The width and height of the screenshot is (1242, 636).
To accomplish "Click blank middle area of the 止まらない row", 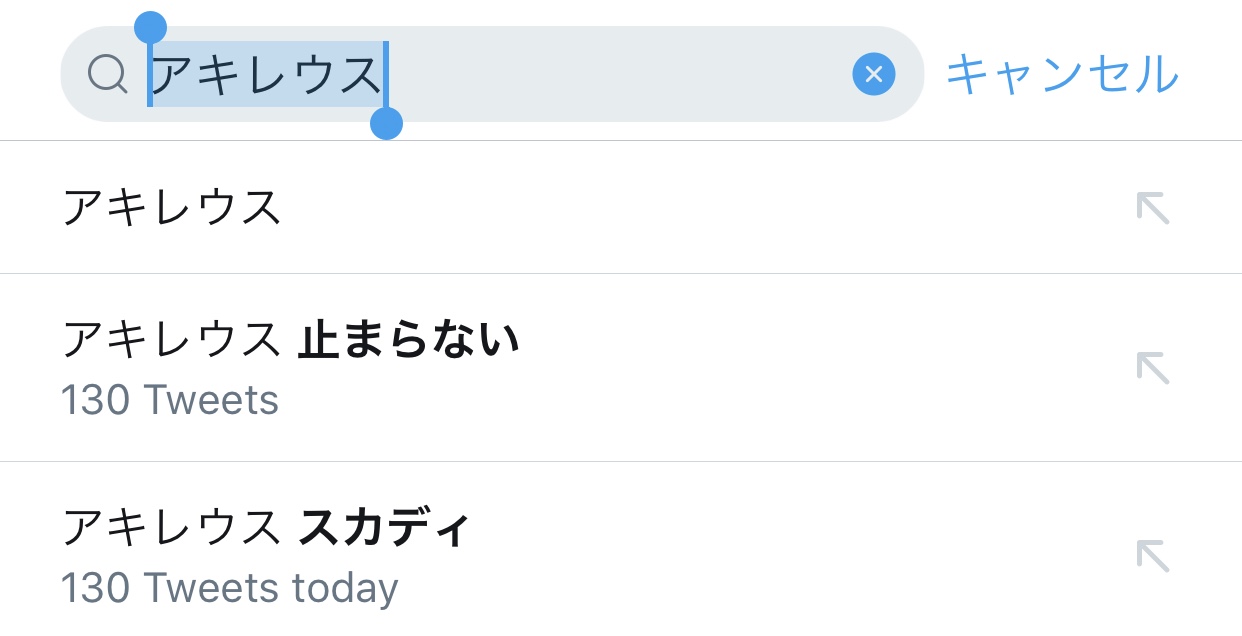I will tap(800, 368).
